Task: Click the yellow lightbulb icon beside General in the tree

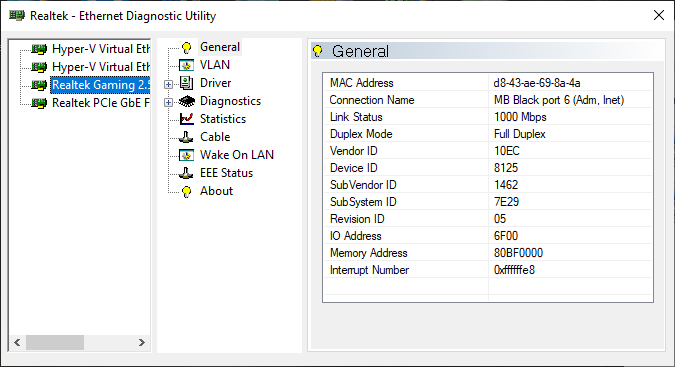Action: [186, 47]
